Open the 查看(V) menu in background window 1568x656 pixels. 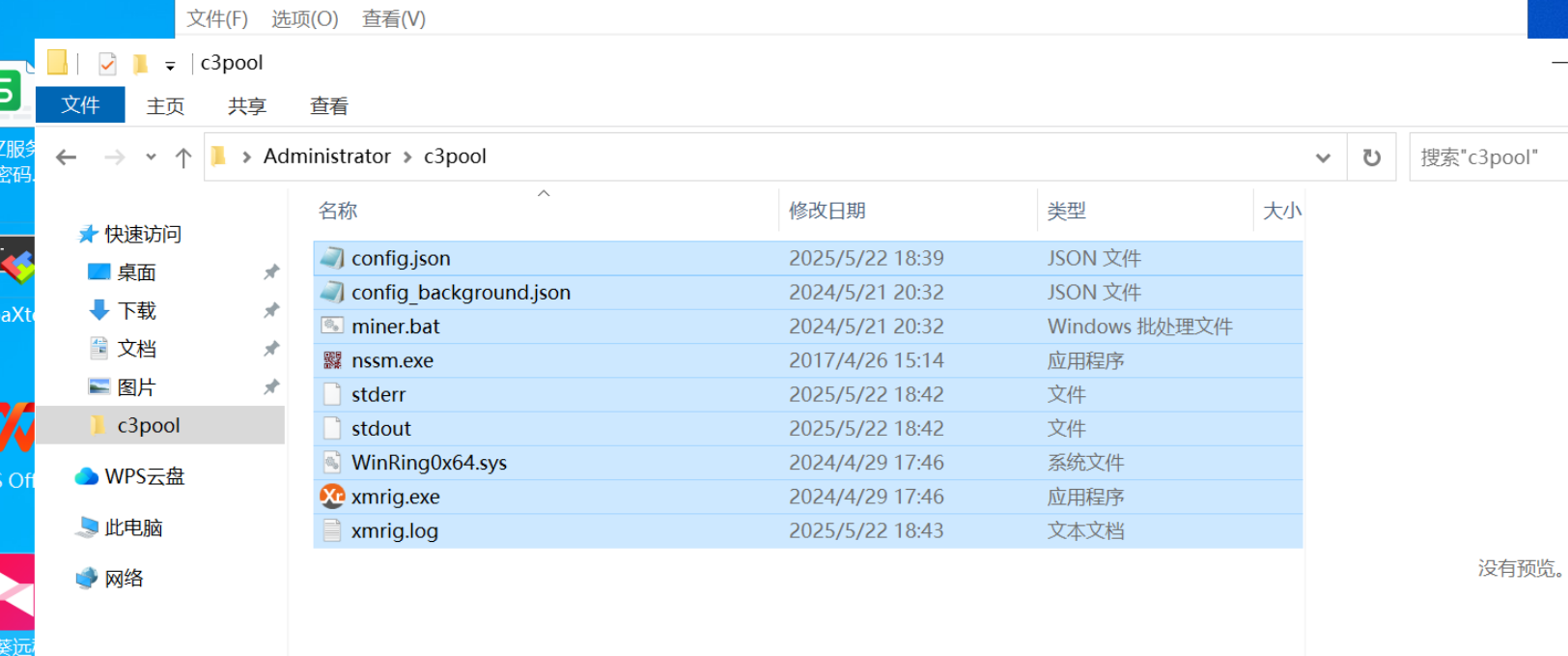coord(394,18)
